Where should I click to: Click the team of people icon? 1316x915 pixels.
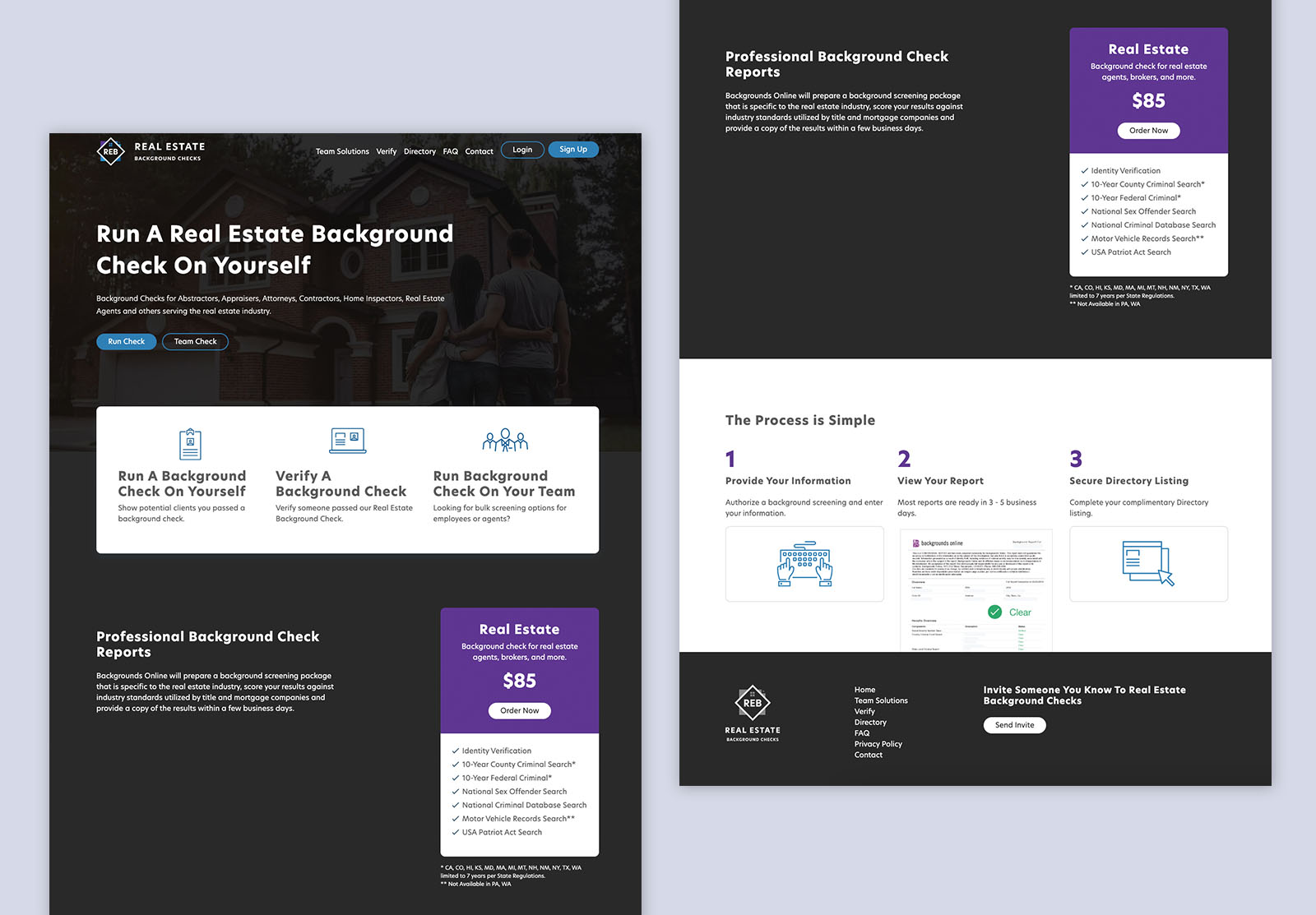[505, 441]
